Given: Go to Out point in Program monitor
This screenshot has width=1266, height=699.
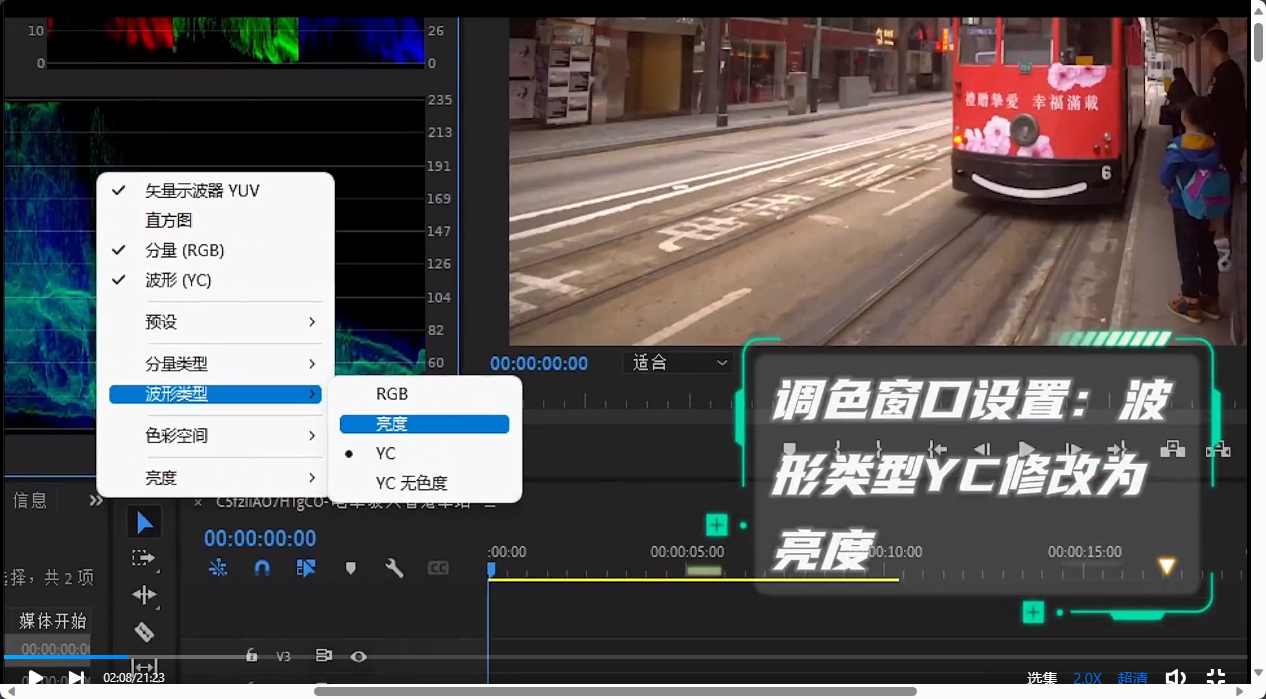Looking at the screenshot, I should coord(1117,449).
